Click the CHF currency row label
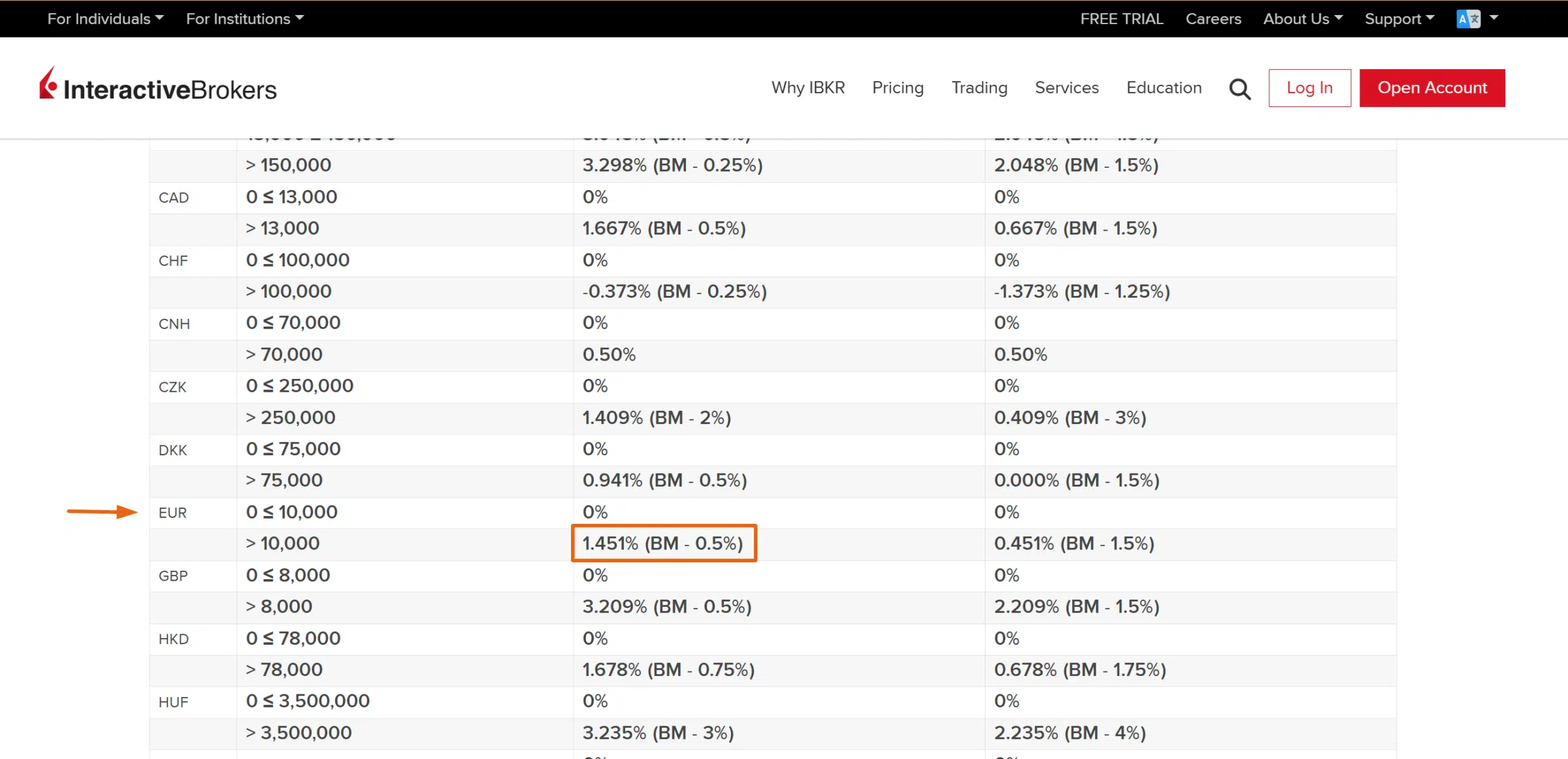Screen dimensions: 1568x759 point(173,261)
